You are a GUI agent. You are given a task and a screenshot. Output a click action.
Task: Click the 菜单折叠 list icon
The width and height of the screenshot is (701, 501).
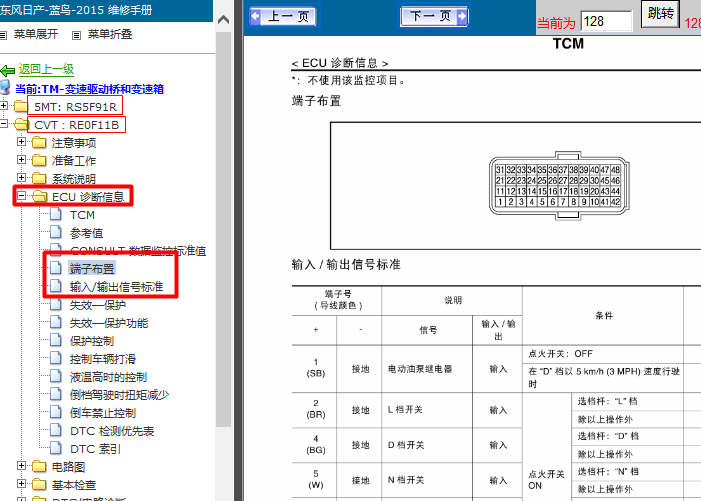tap(76, 35)
